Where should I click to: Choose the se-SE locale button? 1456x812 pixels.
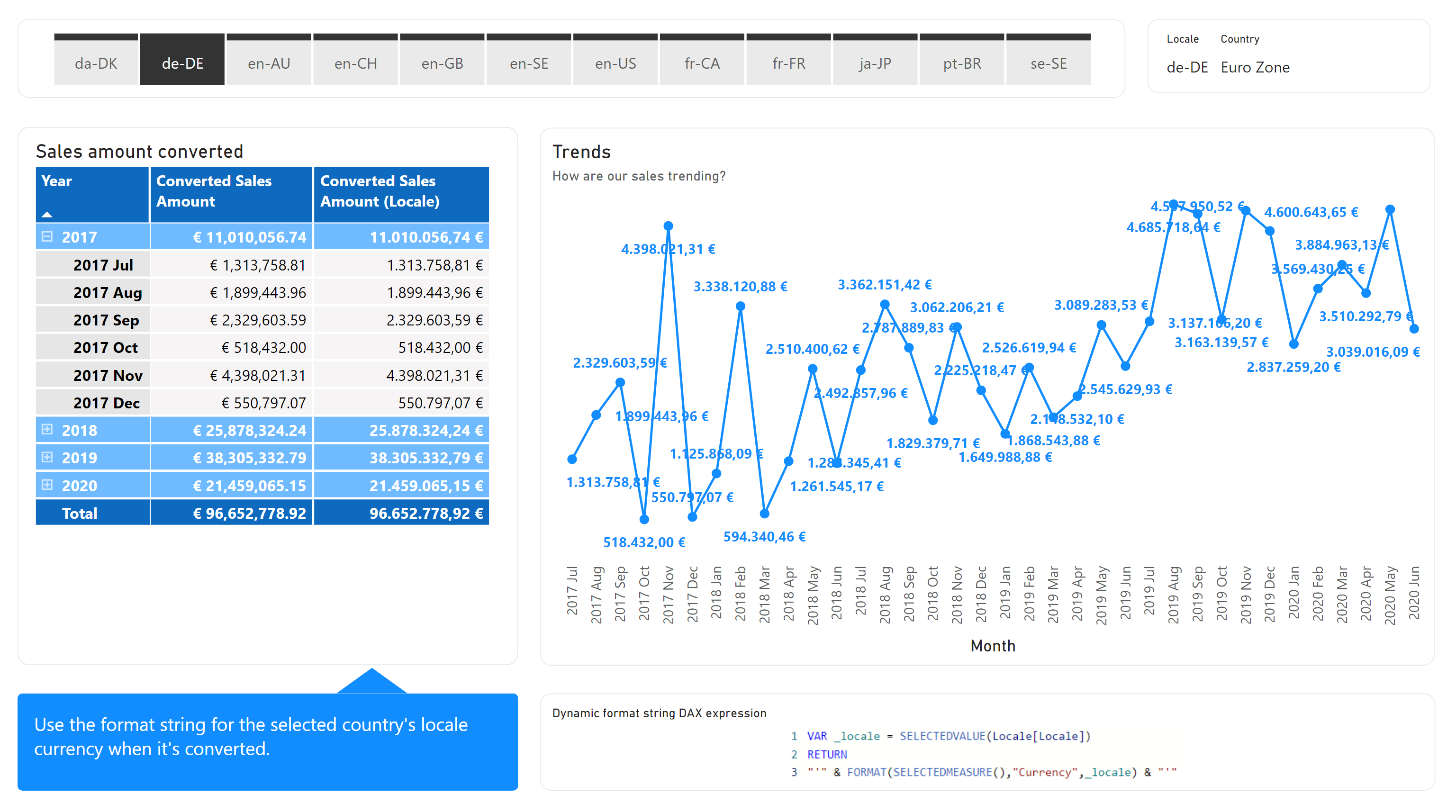coord(1049,60)
